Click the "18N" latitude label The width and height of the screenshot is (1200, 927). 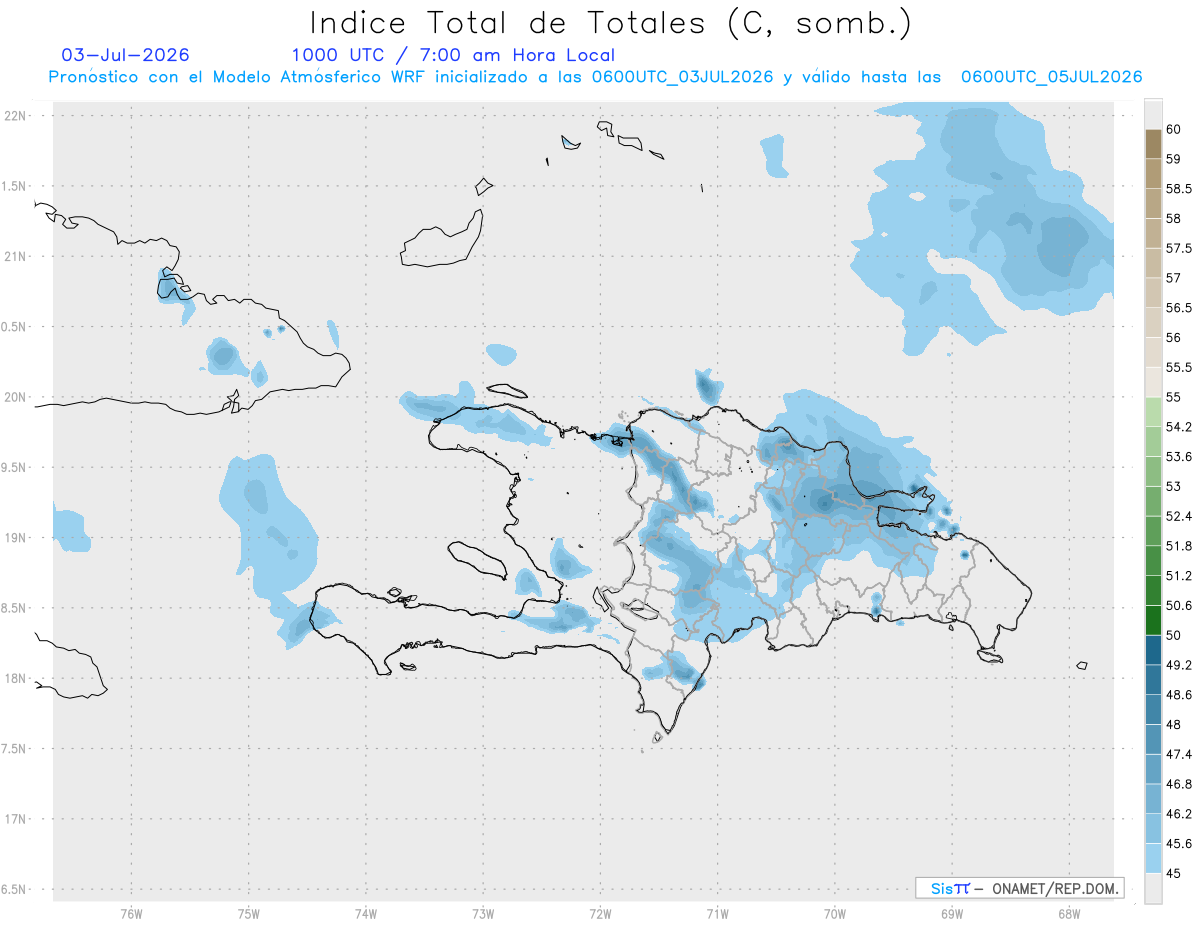(x=17, y=679)
